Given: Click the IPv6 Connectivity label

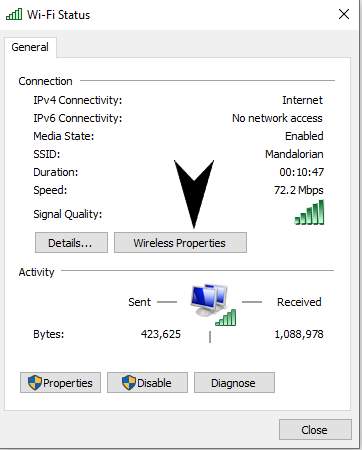Looking at the screenshot, I should pyautogui.click(x=78, y=118).
